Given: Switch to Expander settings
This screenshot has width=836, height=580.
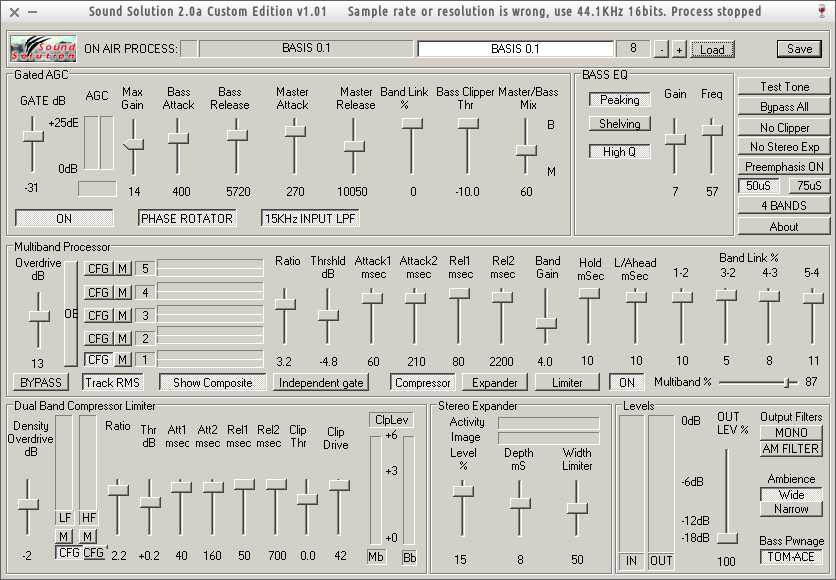Looking at the screenshot, I should click(495, 382).
